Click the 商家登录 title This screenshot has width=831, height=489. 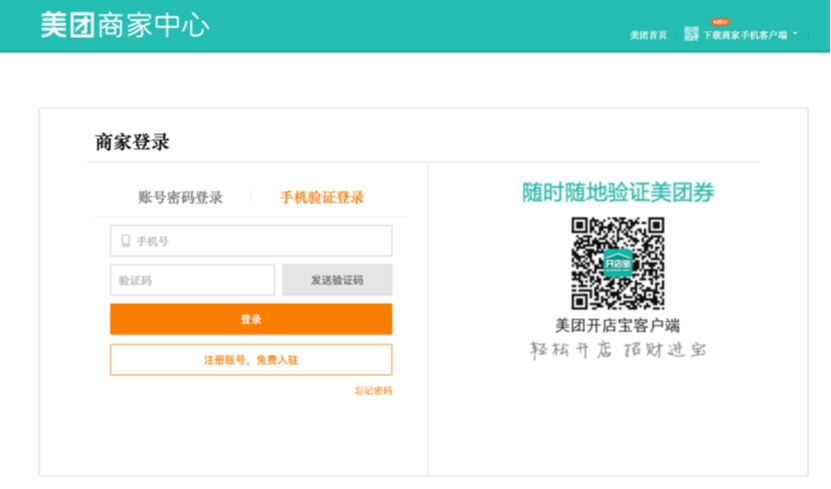[x=132, y=142]
